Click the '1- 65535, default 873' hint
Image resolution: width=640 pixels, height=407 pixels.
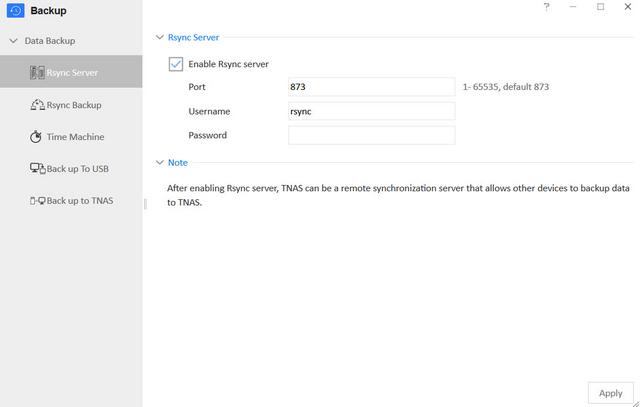coord(506,87)
